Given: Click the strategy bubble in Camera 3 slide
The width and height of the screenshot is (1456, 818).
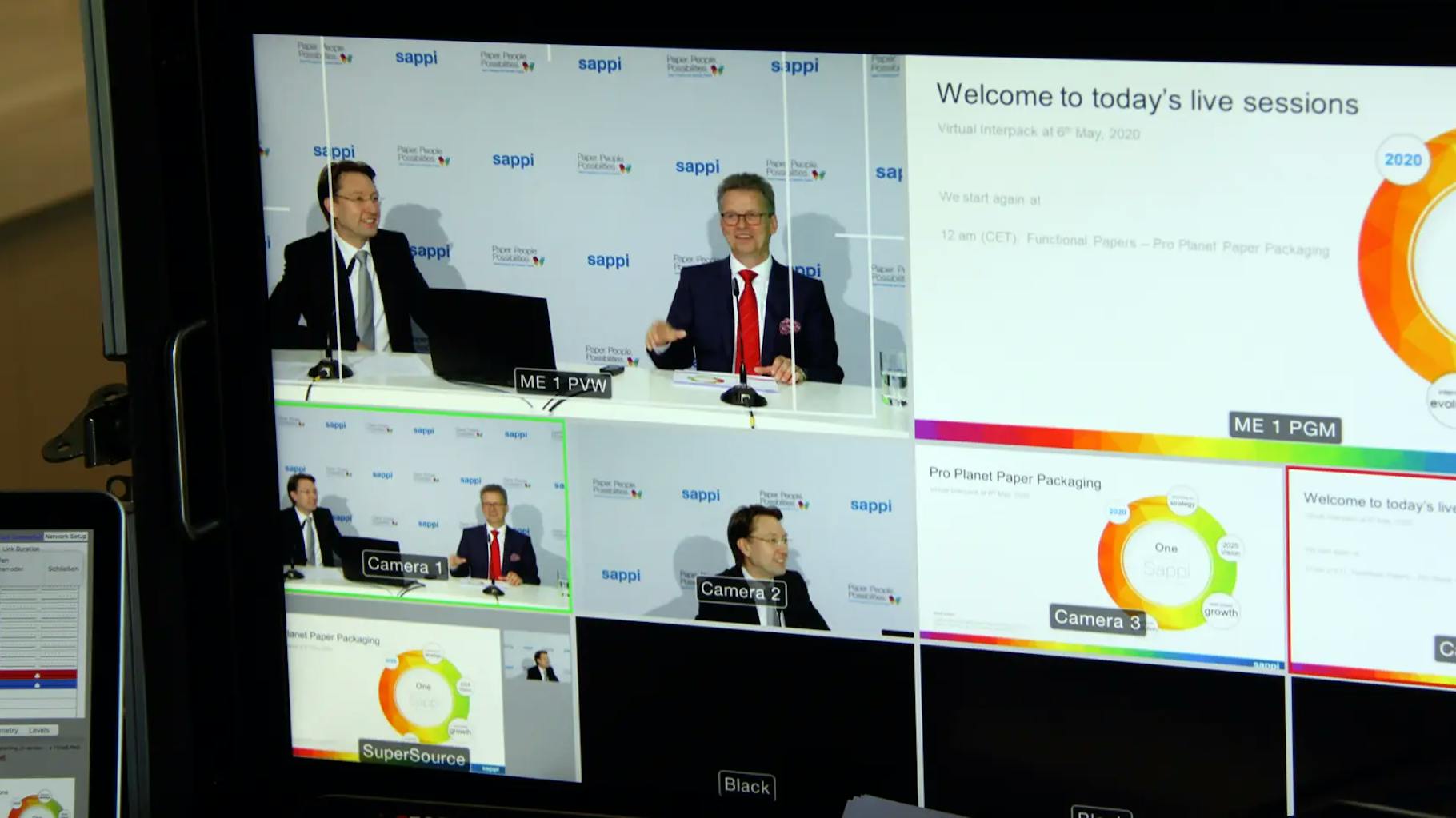Looking at the screenshot, I should 1182,501.
